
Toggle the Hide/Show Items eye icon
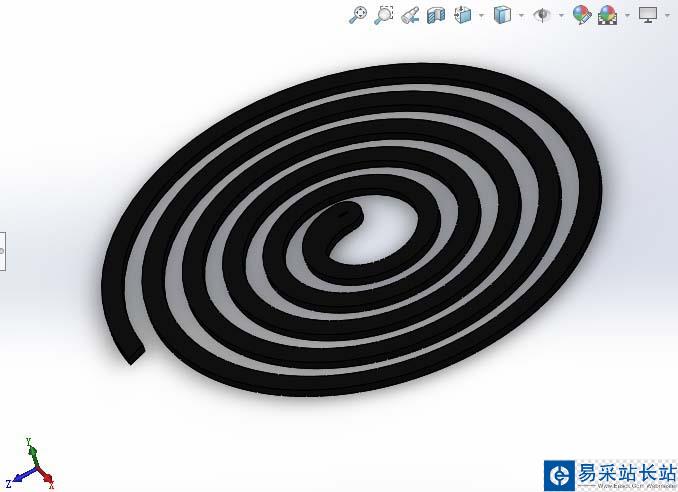(542, 15)
